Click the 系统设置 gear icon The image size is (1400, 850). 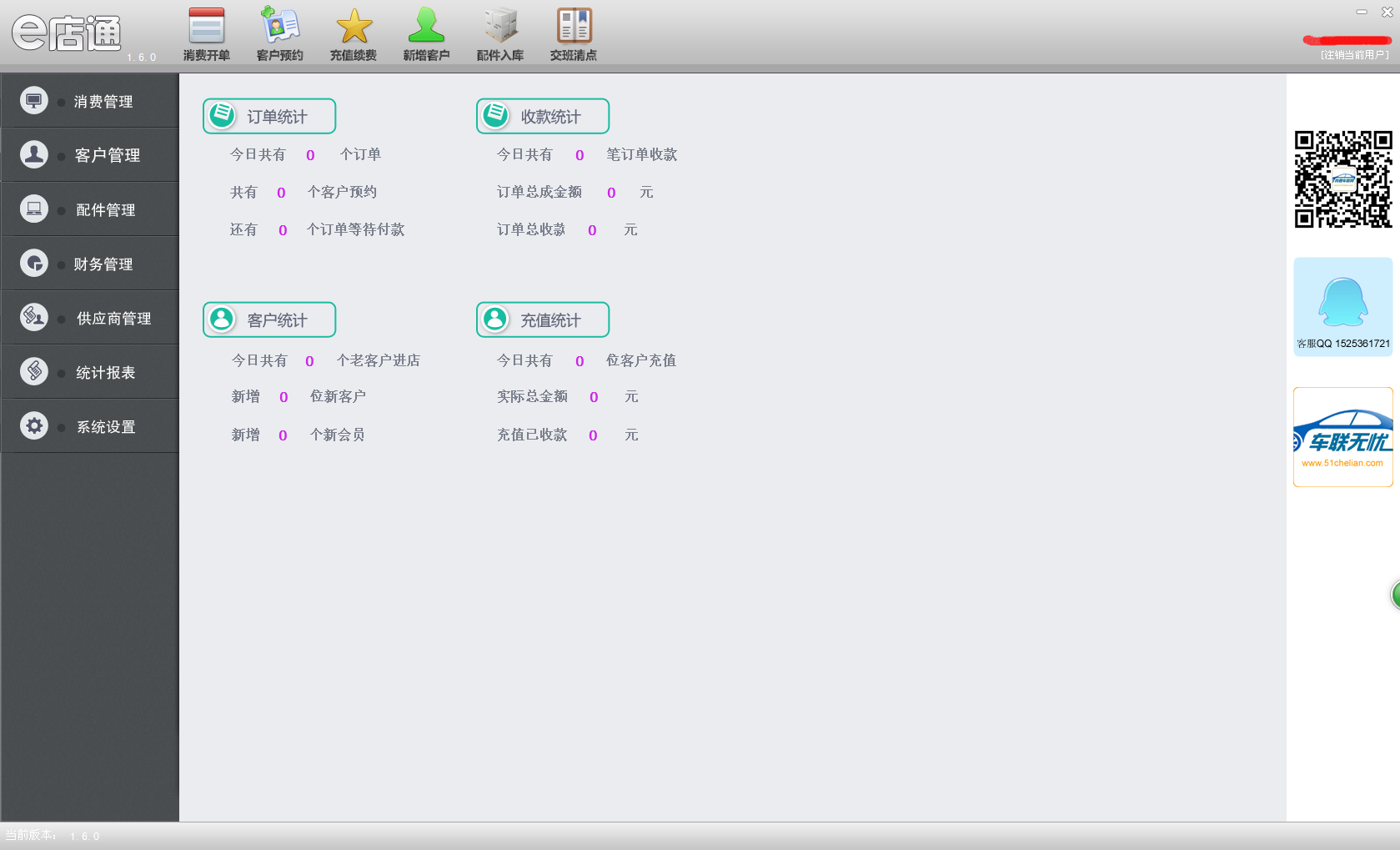pos(34,426)
